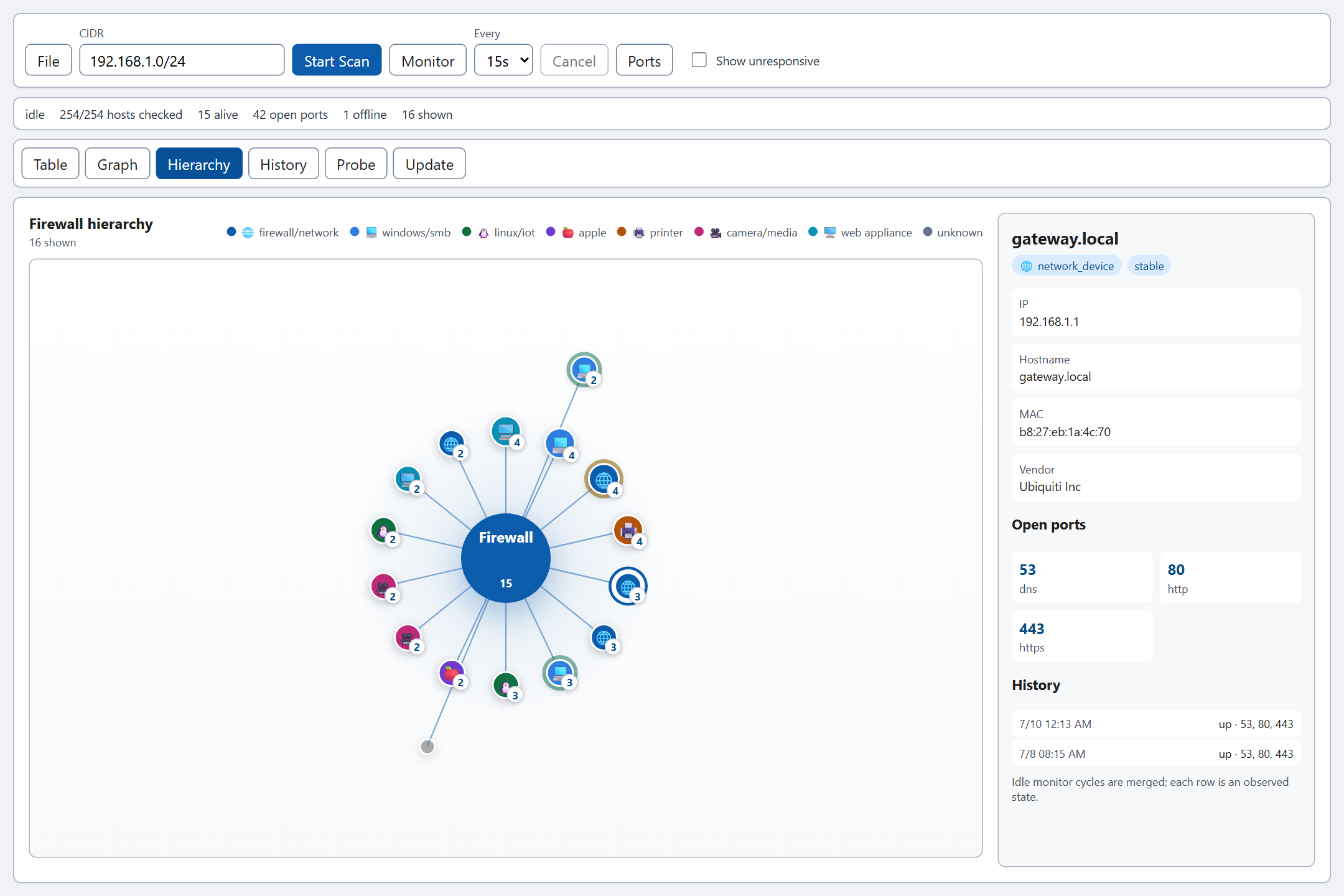1344x896 pixels.
Task: Click the camera/media icon in the legend
Action: [x=716, y=233]
